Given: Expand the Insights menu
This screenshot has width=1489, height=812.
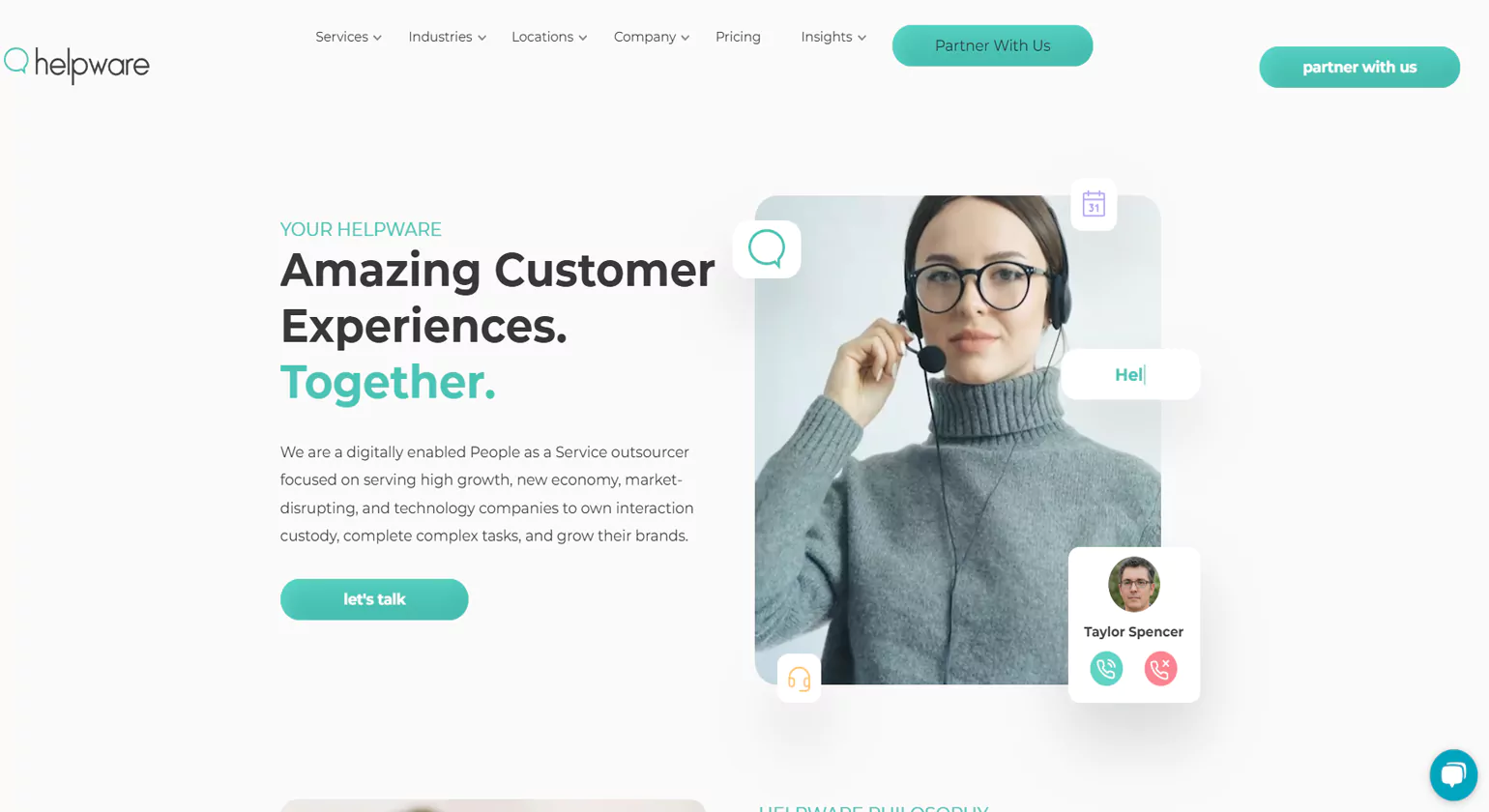Looking at the screenshot, I should click(833, 37).
